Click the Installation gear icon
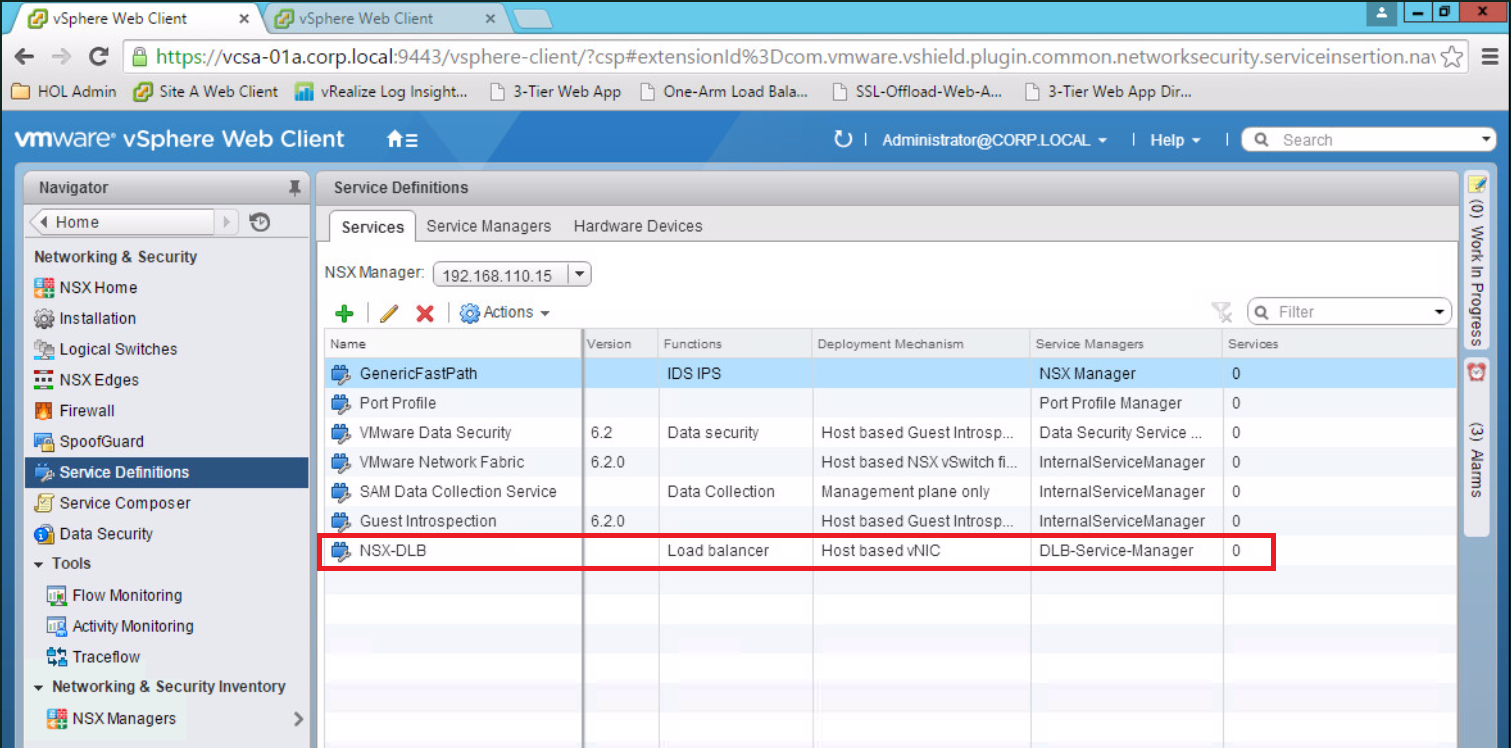This screenshot has width=1511, height=748. coord(44,319)
